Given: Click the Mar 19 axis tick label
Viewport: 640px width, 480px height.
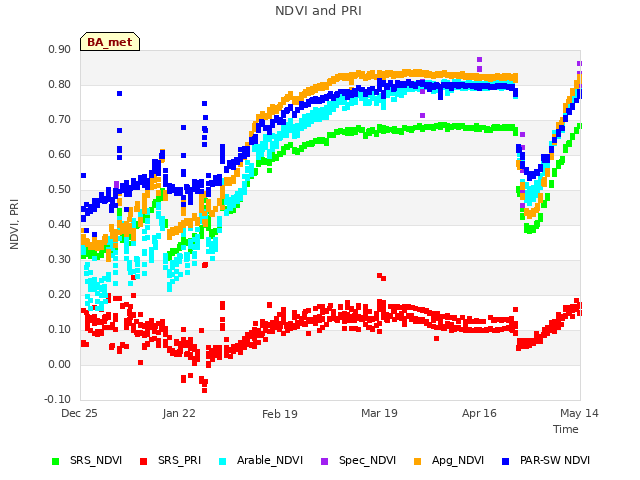Looking at the screenshot, I should coord(379,413).
